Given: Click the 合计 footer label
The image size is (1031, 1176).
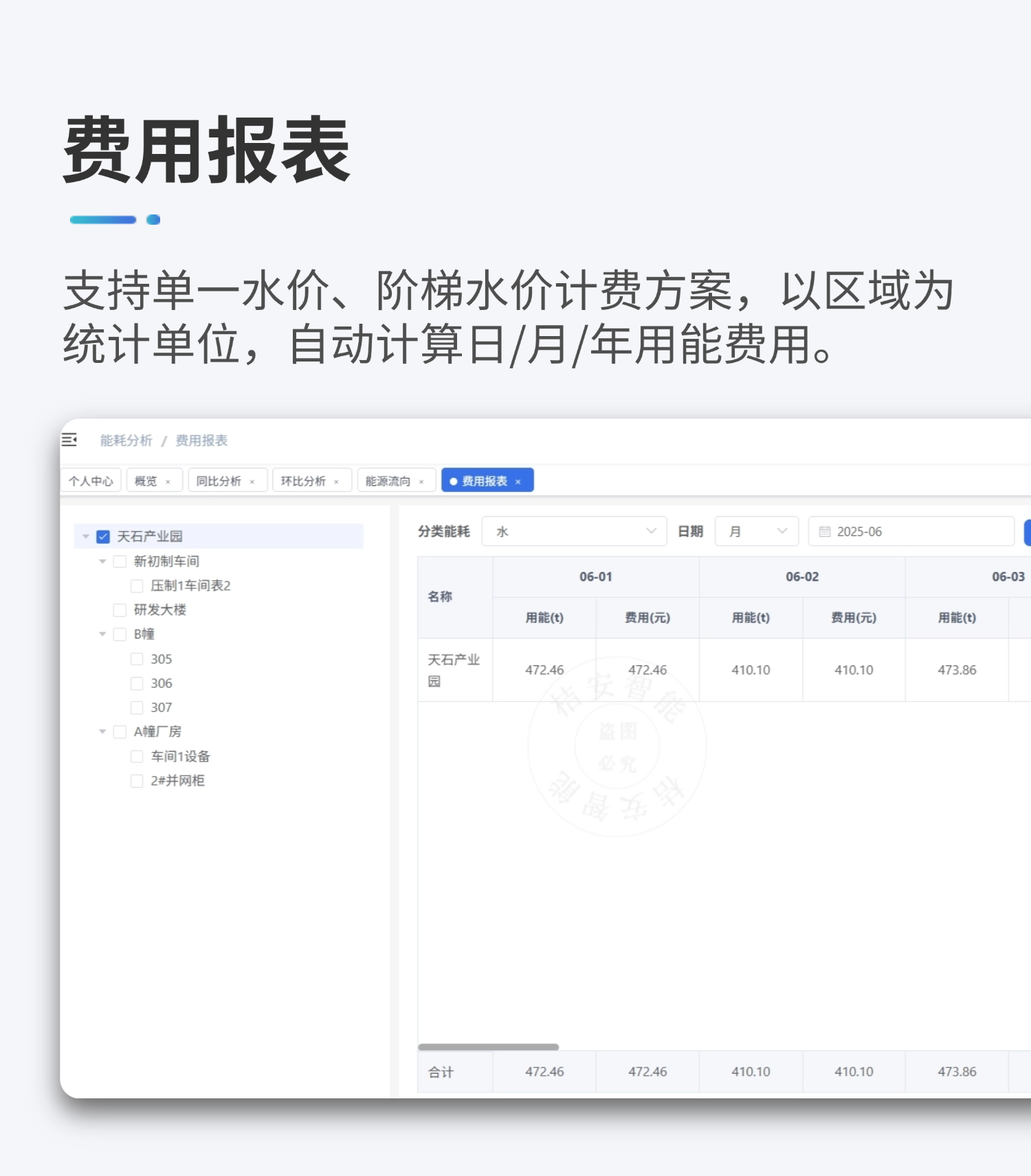Looking at the screenshot, I should pyautogui.click(x=441, y=1072).
